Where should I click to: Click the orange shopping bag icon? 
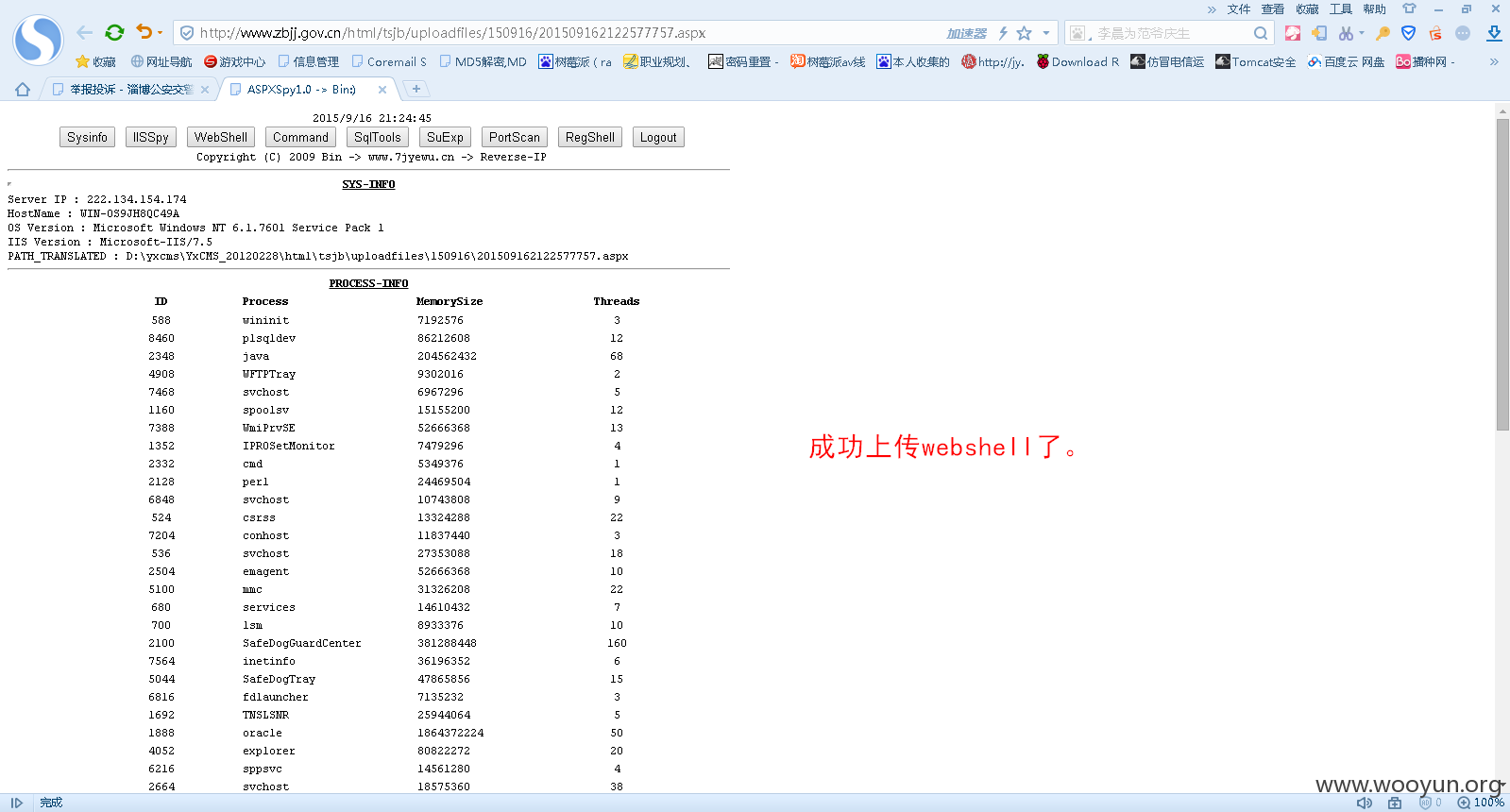pos(1435,33)
